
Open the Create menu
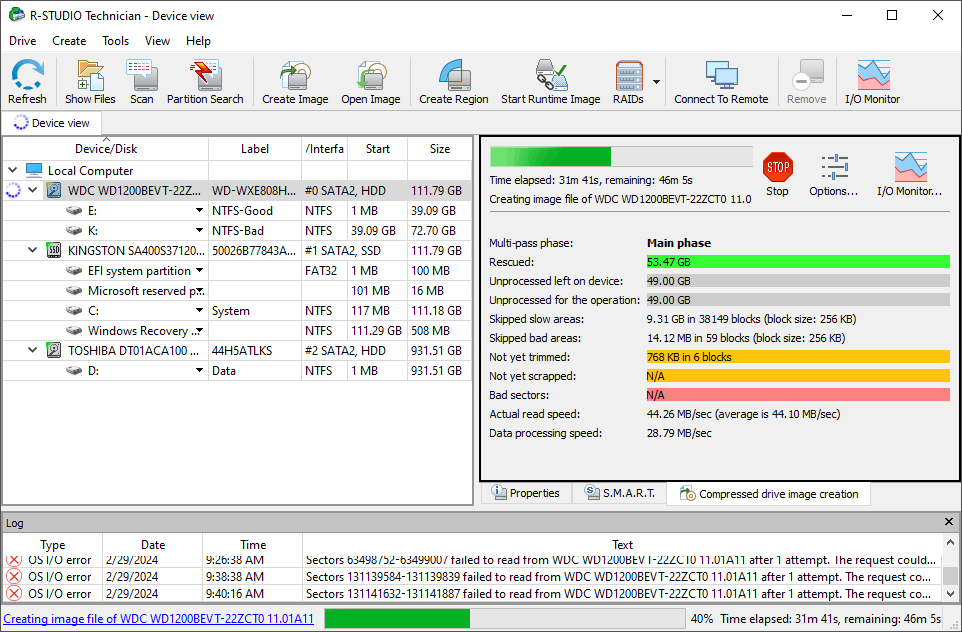[69, 40]
